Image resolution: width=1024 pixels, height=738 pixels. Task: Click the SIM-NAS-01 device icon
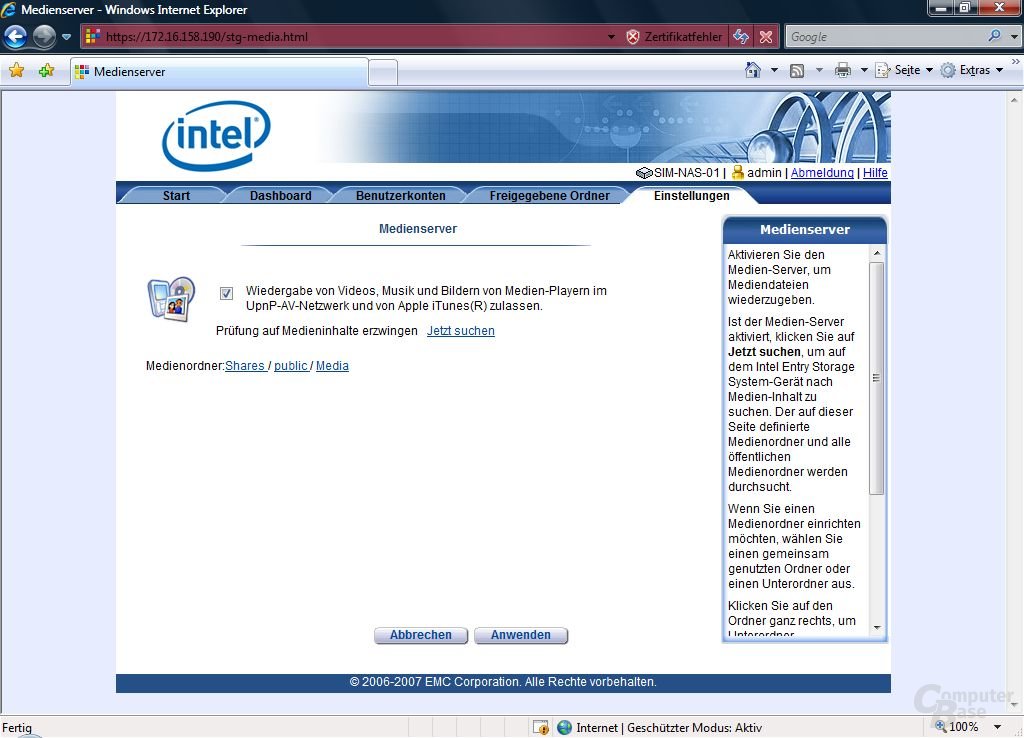pos(644,173)
